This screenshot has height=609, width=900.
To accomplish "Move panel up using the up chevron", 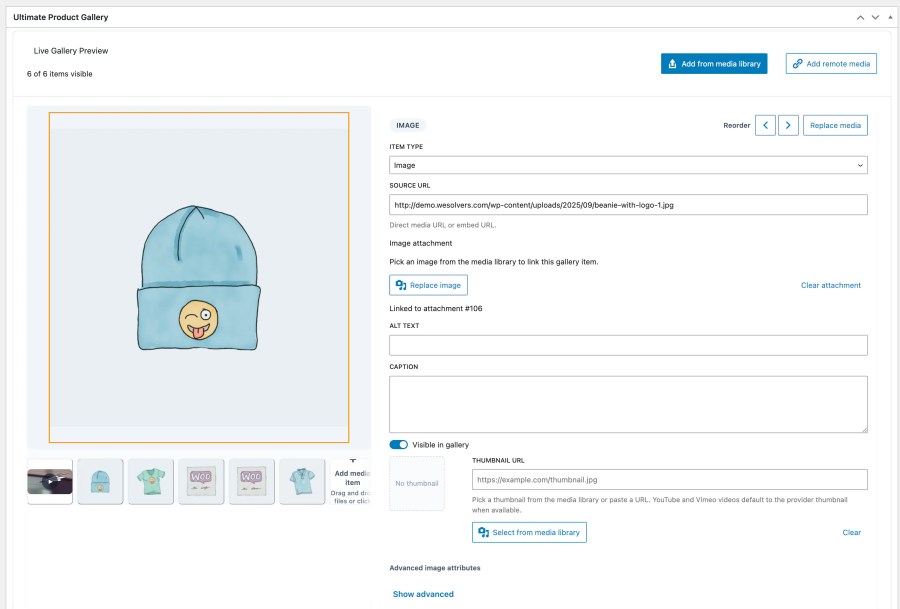I will tap(860, 17).
